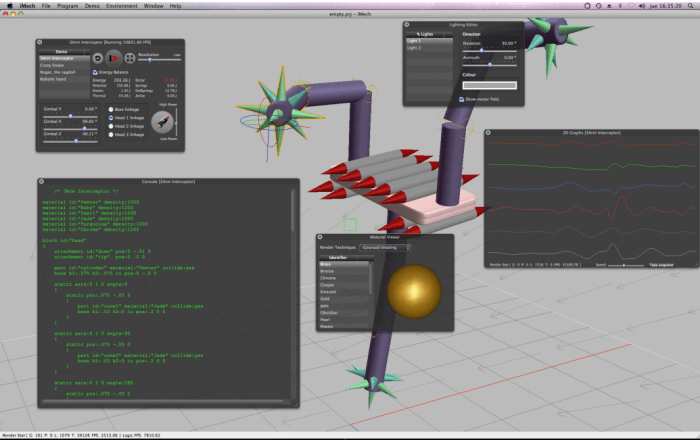
Task: Click the Apple menu icon
Action: click(9, 5)
